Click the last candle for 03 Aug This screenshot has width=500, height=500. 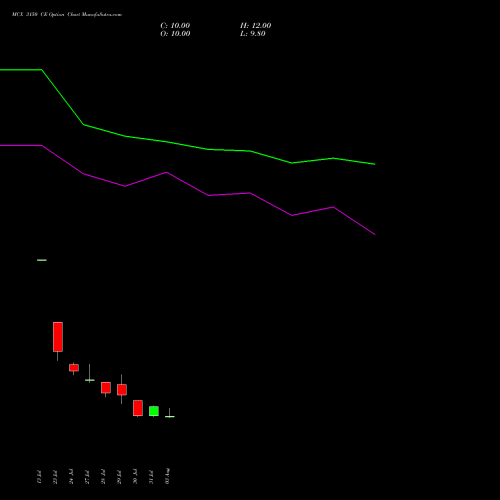click(170, 416)
